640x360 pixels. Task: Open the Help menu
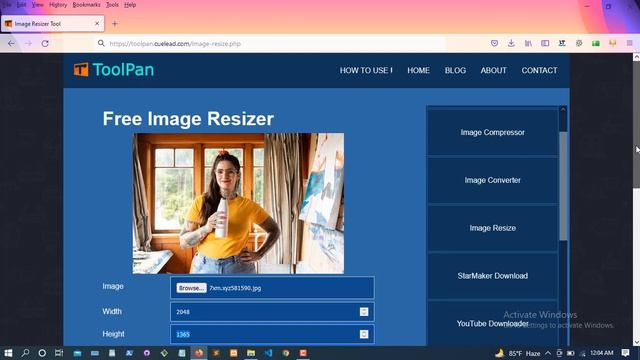tap(130, 5)
